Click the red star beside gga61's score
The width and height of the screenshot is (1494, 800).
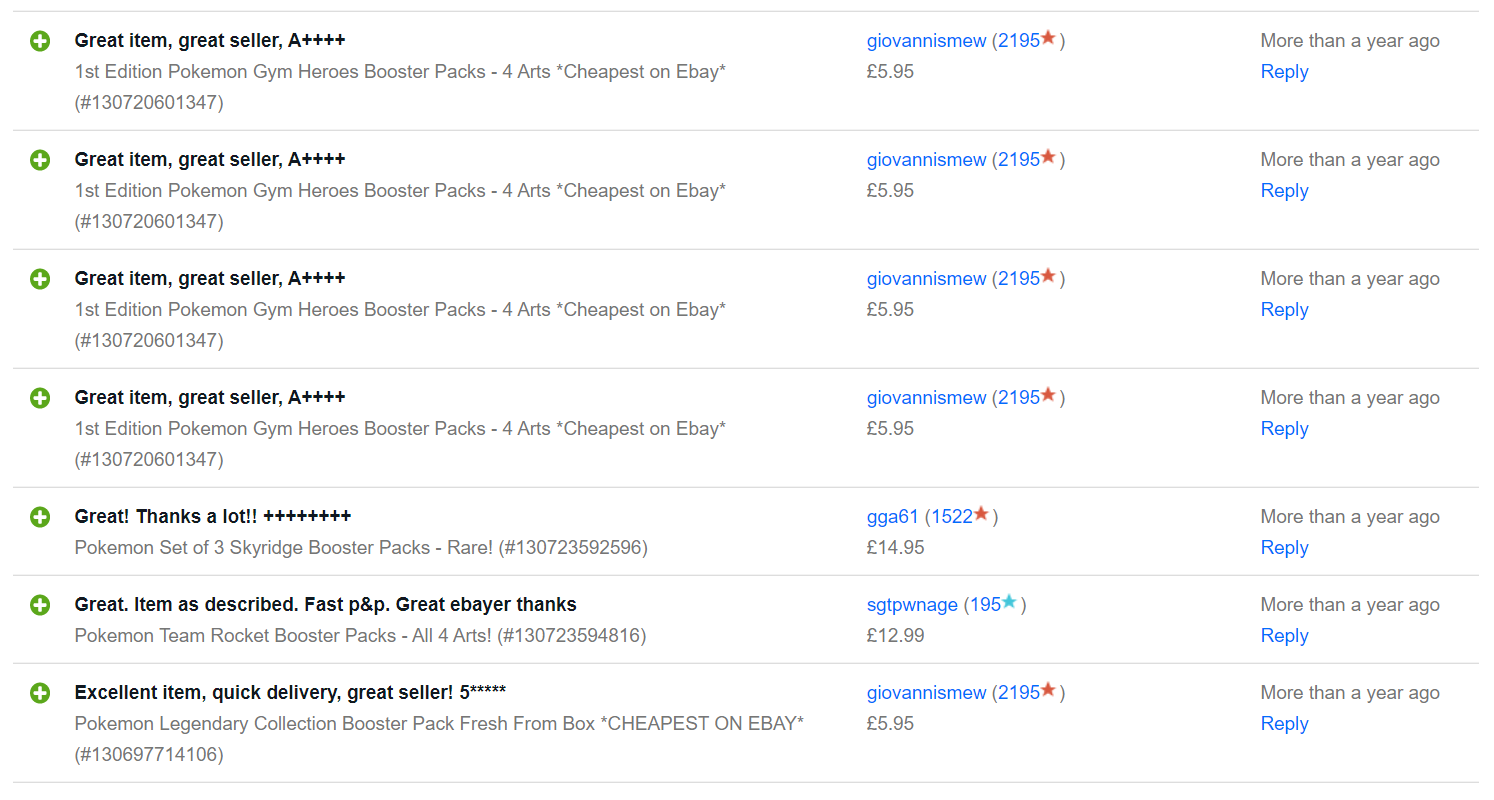981,514
